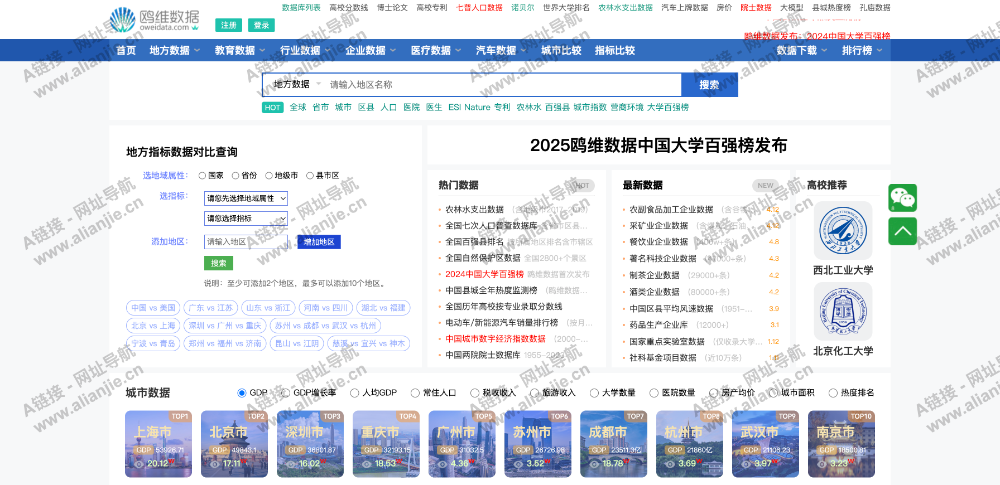This screenshot has height=485, width=1000.
Task: Expand the 企业数据 navigation menu
Action: click(x=371, y=50)
